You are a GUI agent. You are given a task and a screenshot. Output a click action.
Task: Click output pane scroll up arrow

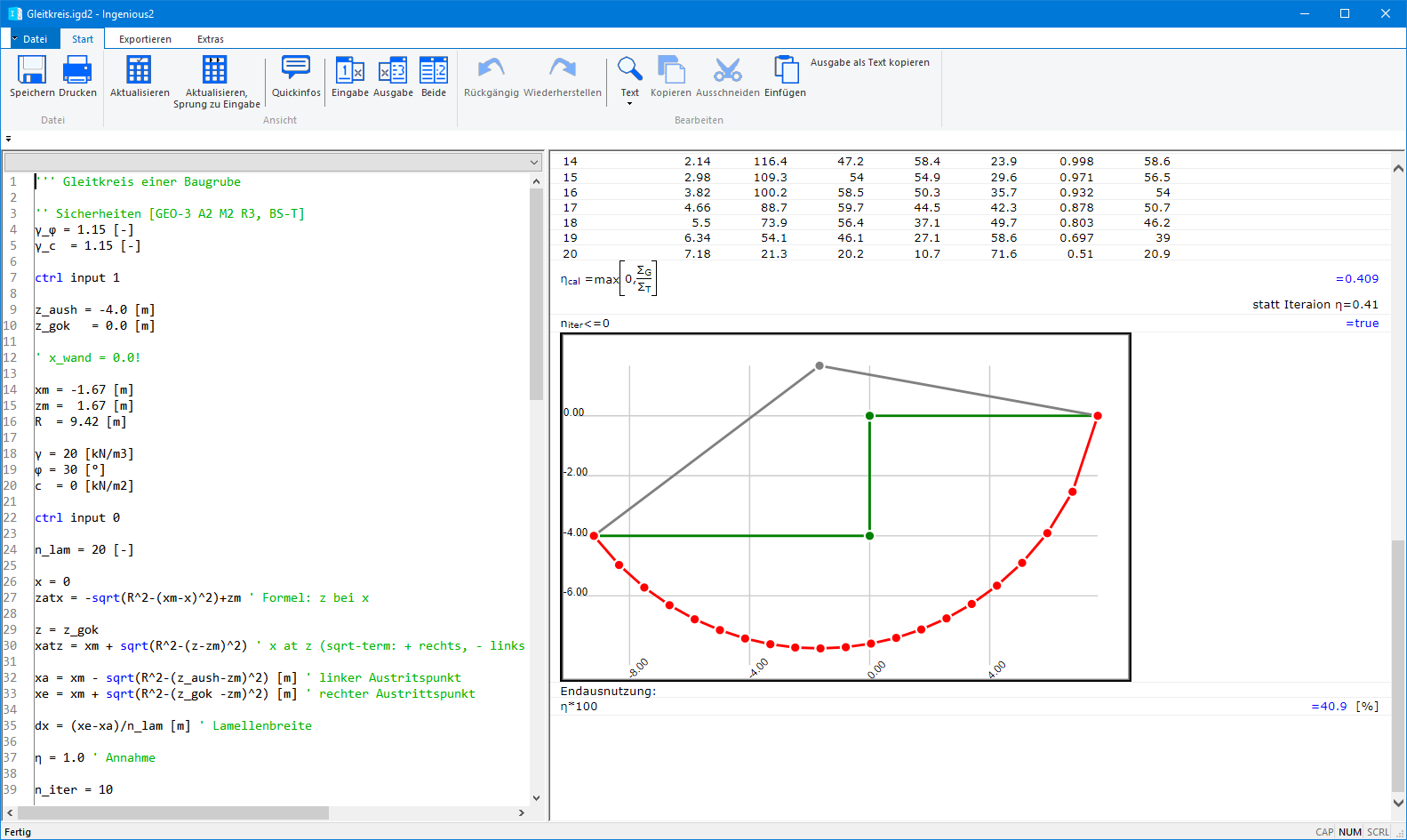(x=1398, y=168)
